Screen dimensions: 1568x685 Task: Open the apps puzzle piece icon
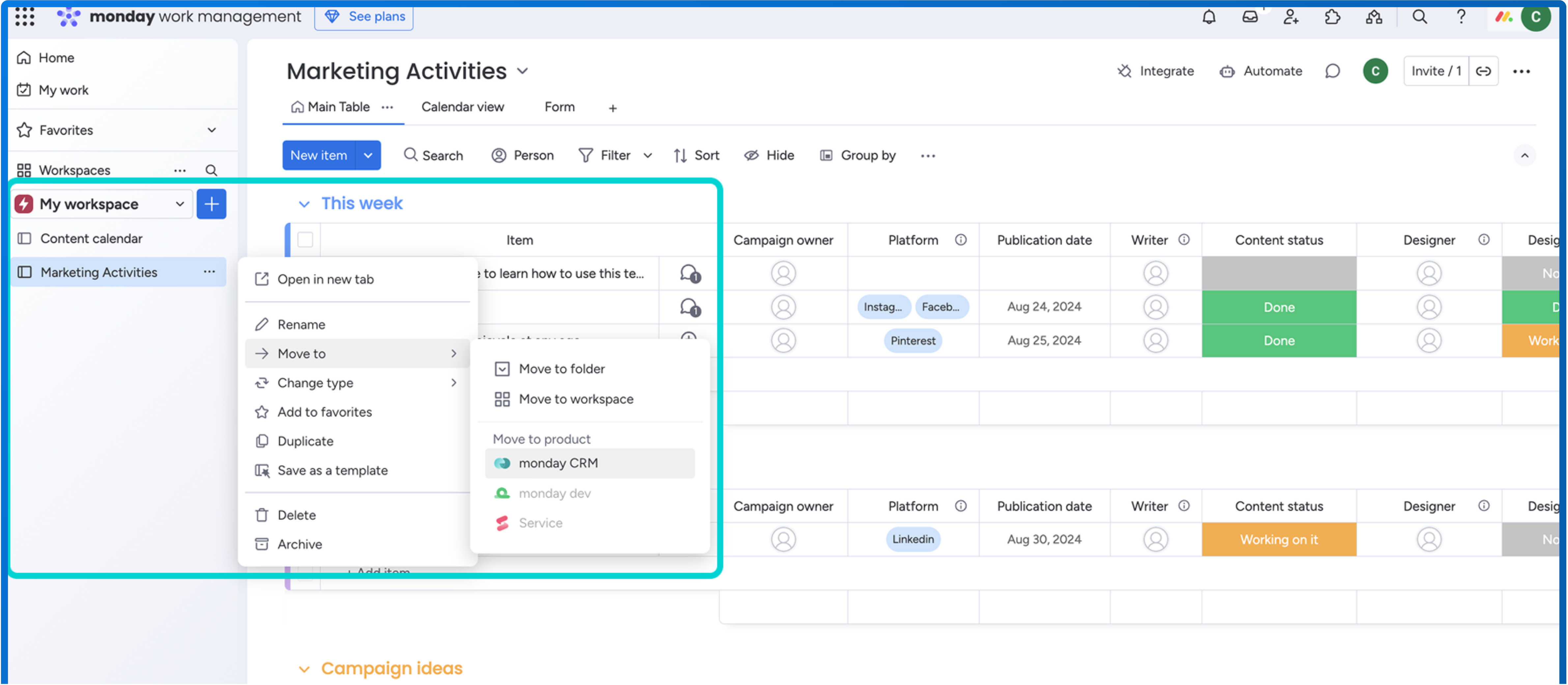point(1332,17)
